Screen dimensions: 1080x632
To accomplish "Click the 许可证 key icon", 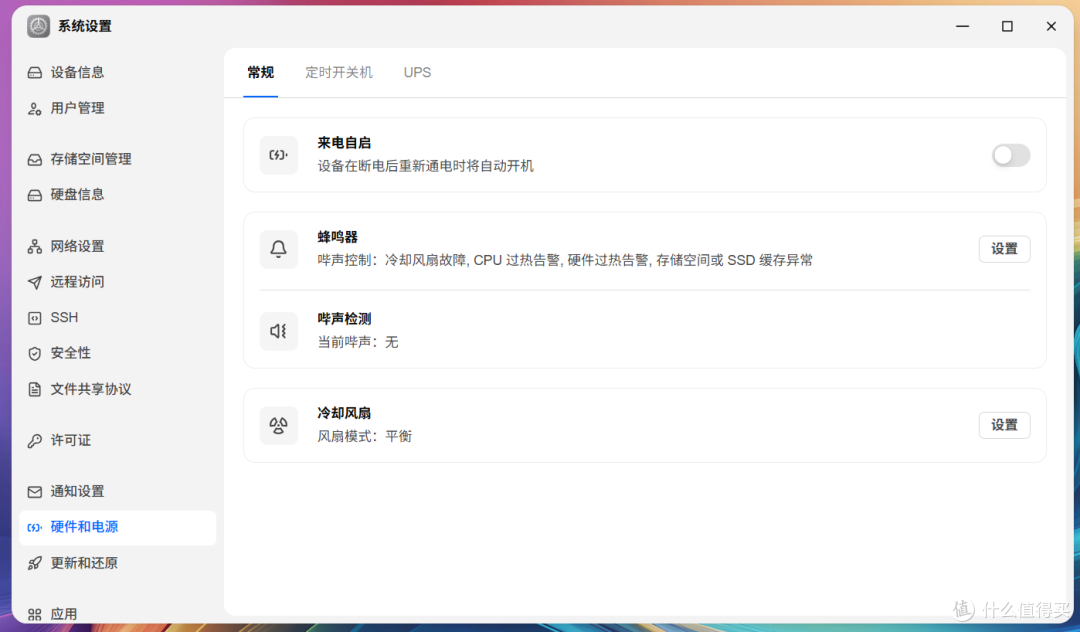I will (34, 441).
